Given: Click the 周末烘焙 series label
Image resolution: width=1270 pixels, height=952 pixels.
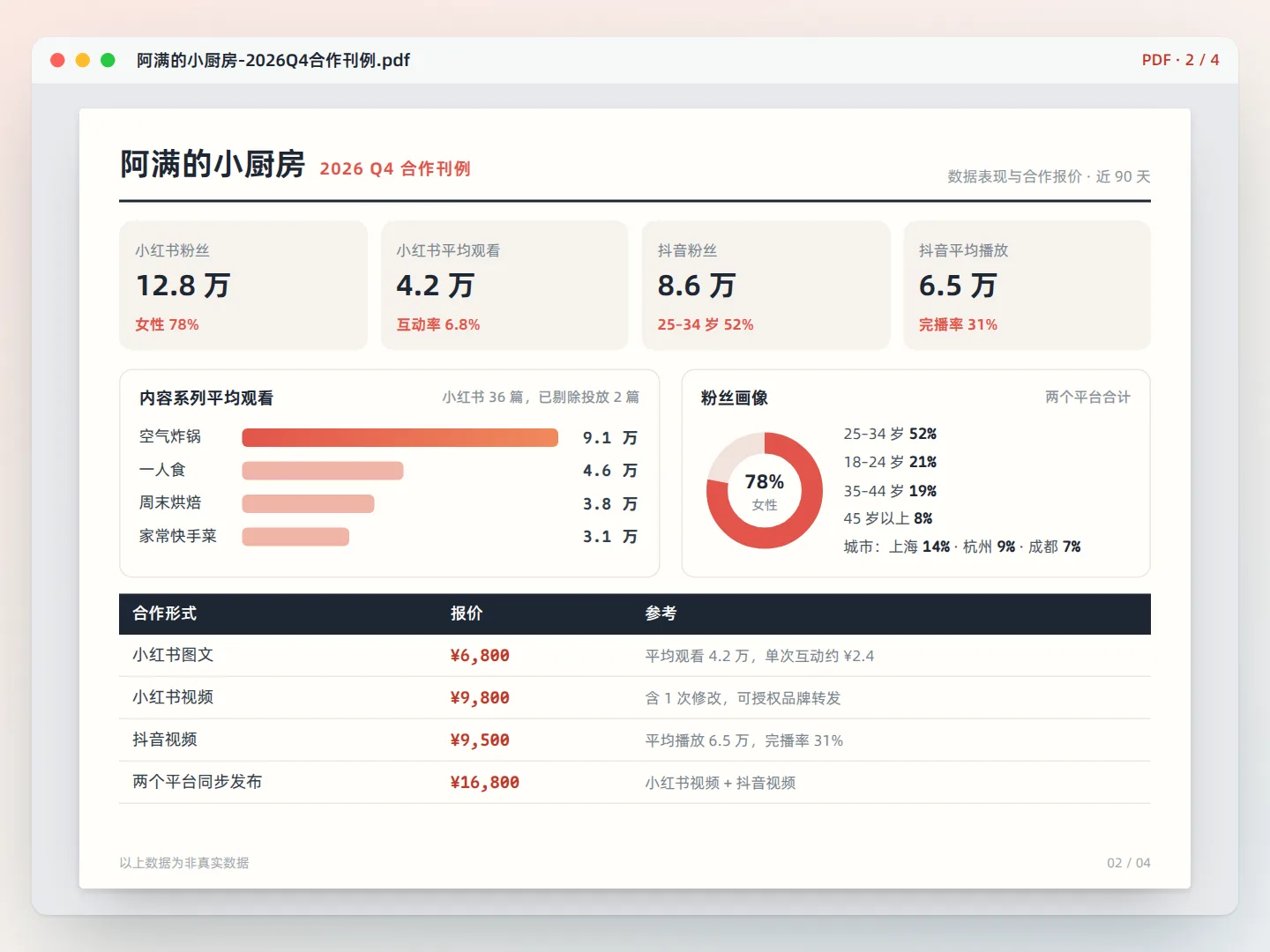Looking at the screenshot, I should tap(170, 502).
